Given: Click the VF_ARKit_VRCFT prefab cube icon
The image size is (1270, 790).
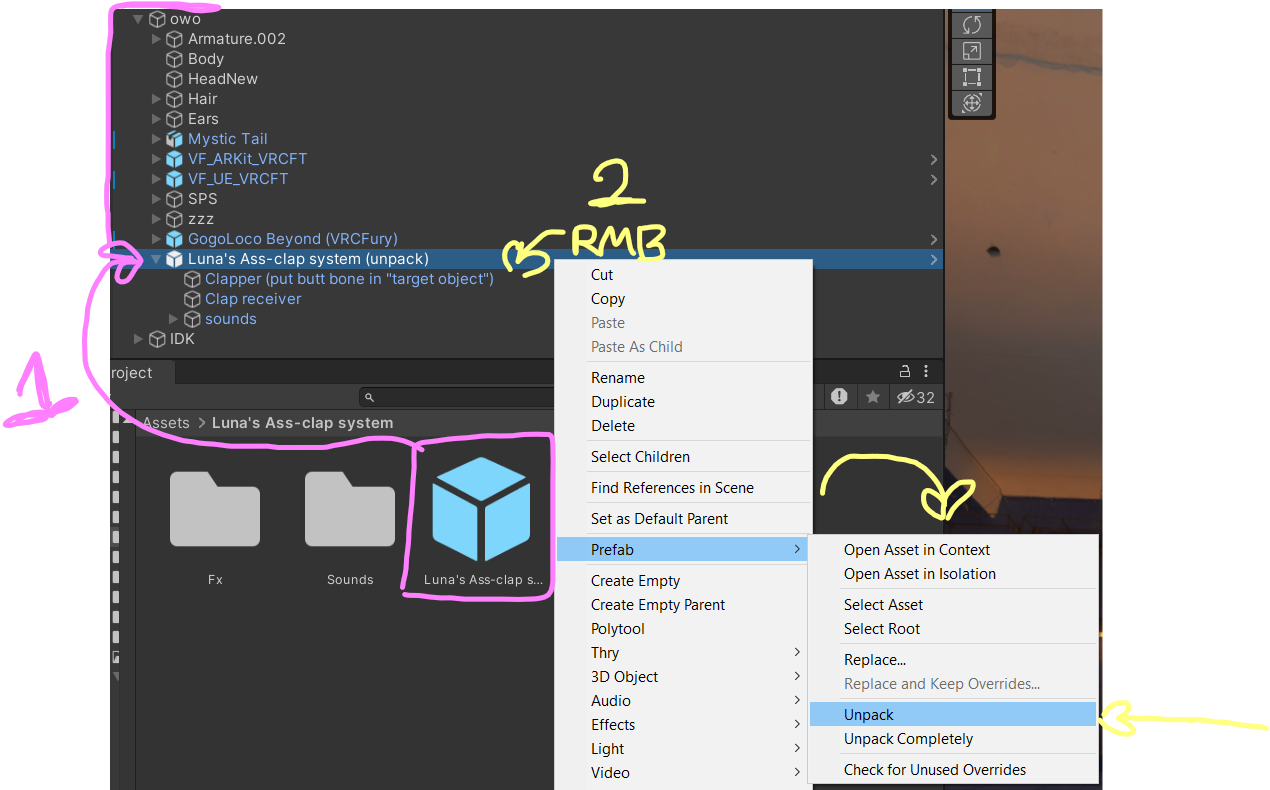Looking at the screenshot, I should pyautogui.click(x=175, y=159).
